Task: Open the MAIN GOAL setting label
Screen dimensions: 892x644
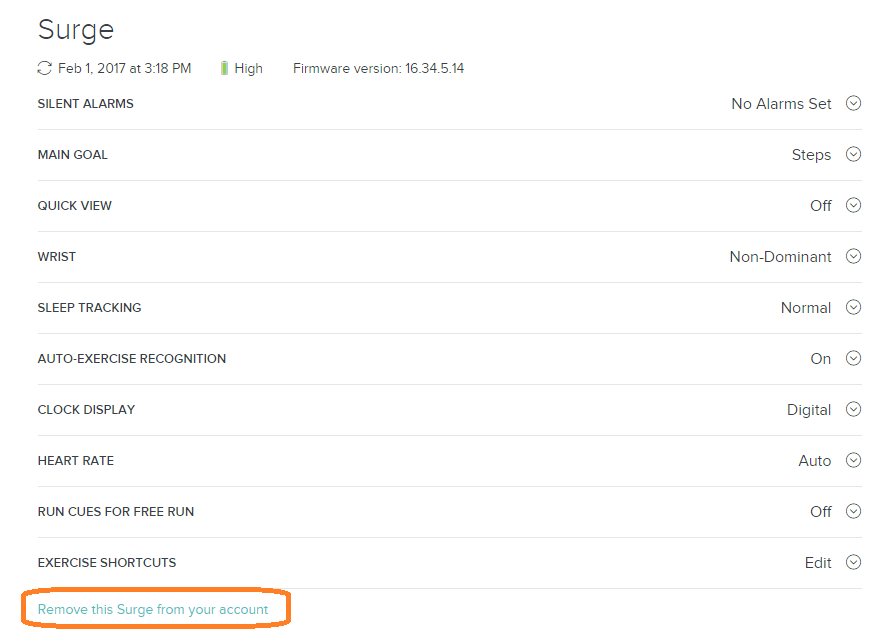Action: (x=72, y=155)
